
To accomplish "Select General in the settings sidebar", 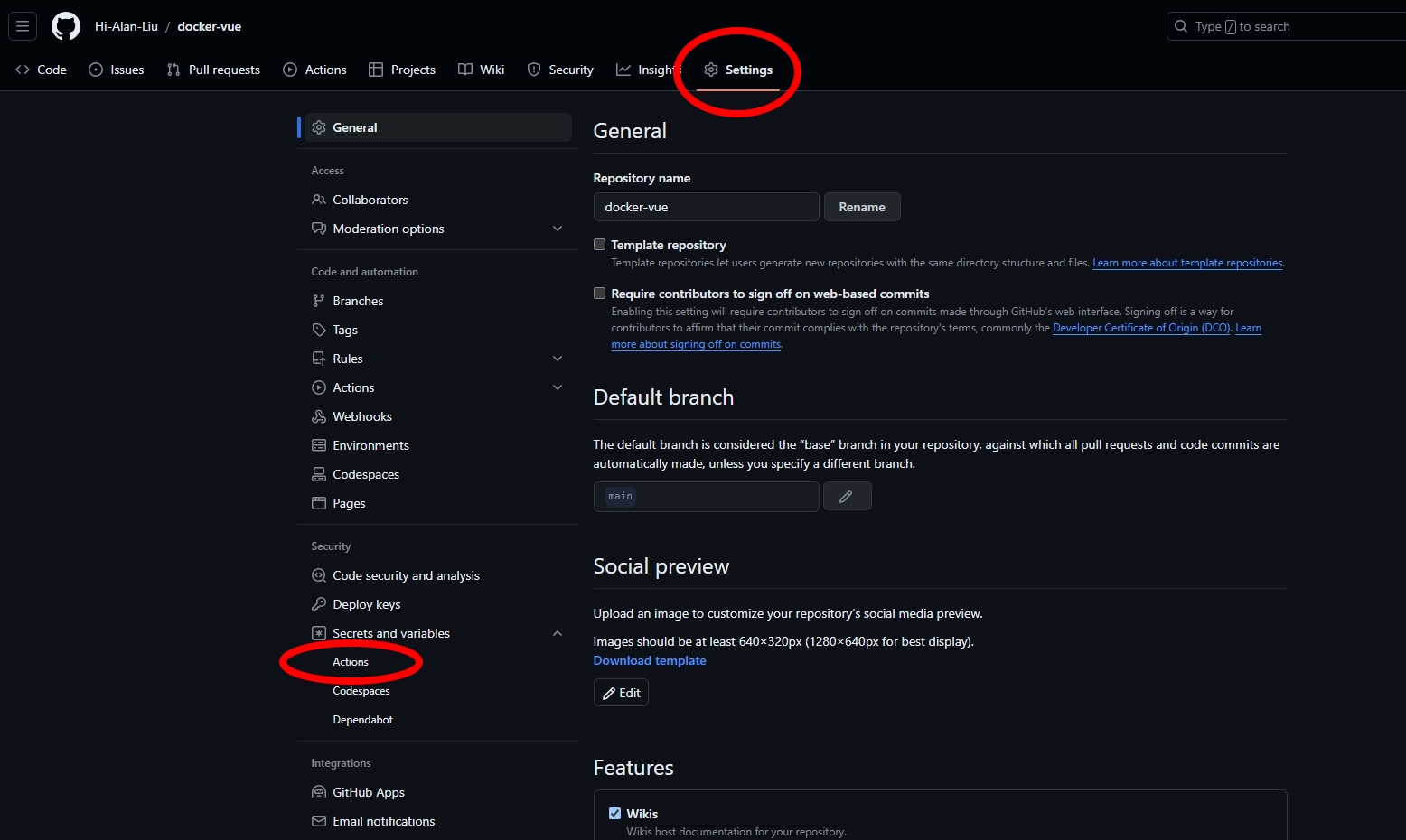I will pyautogui.click(x=438, y=127).
